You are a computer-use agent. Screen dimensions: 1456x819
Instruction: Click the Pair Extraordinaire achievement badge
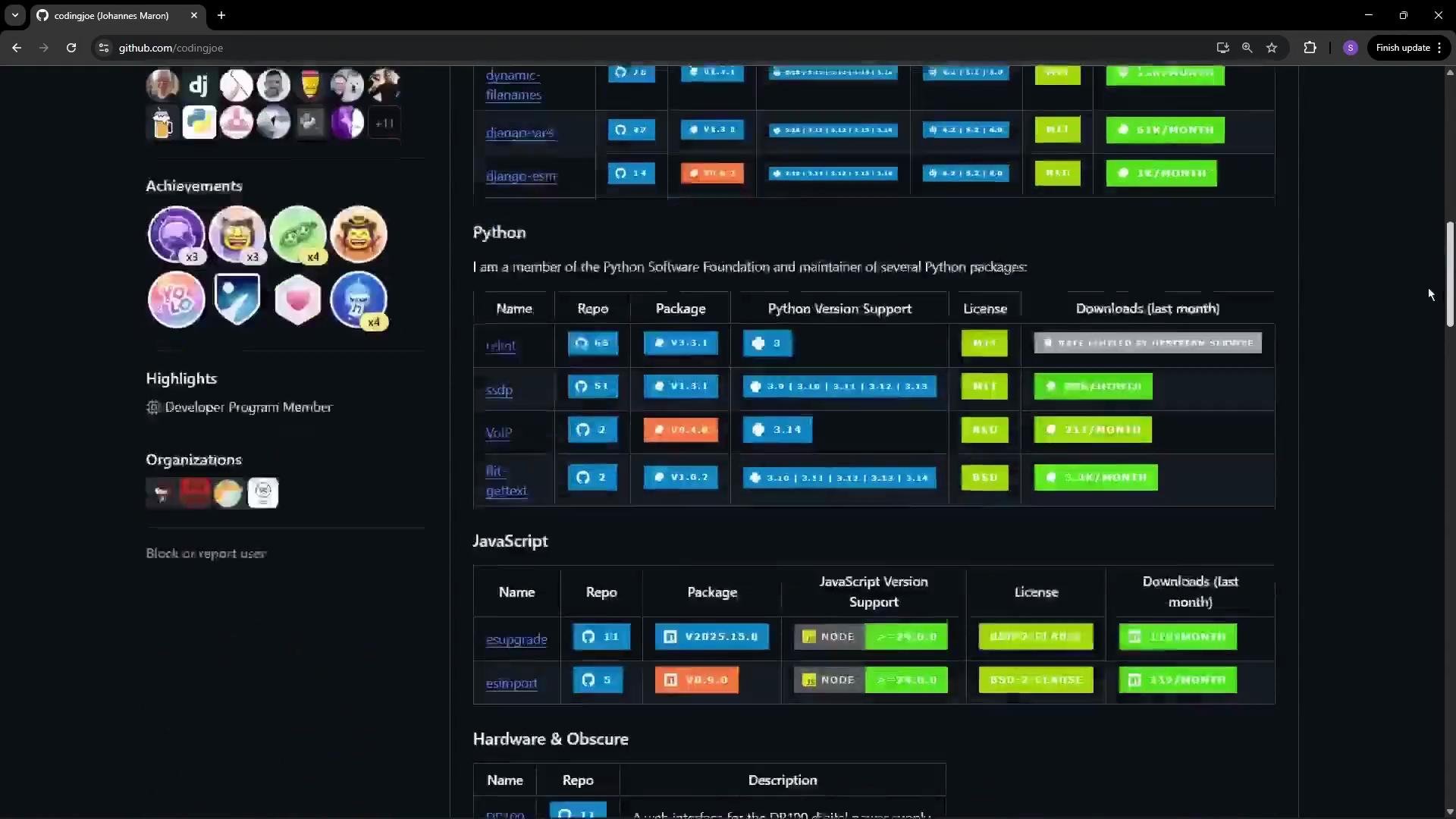click(x=297, y=234)
